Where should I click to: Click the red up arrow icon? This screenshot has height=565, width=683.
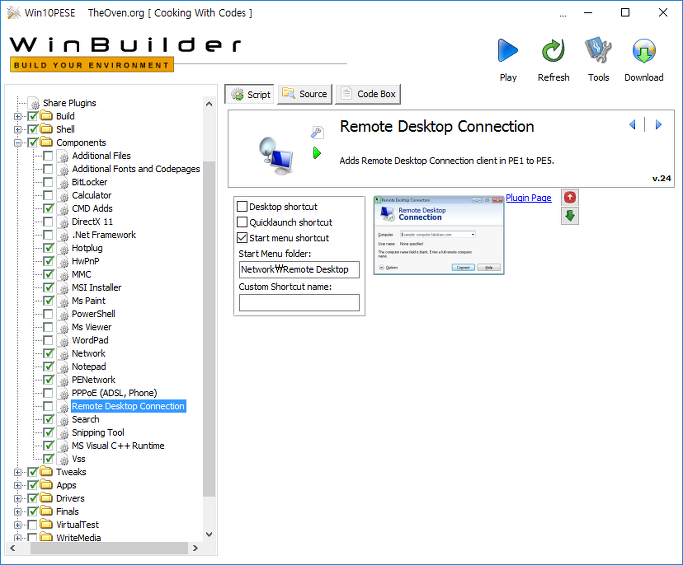click(570, 198)
